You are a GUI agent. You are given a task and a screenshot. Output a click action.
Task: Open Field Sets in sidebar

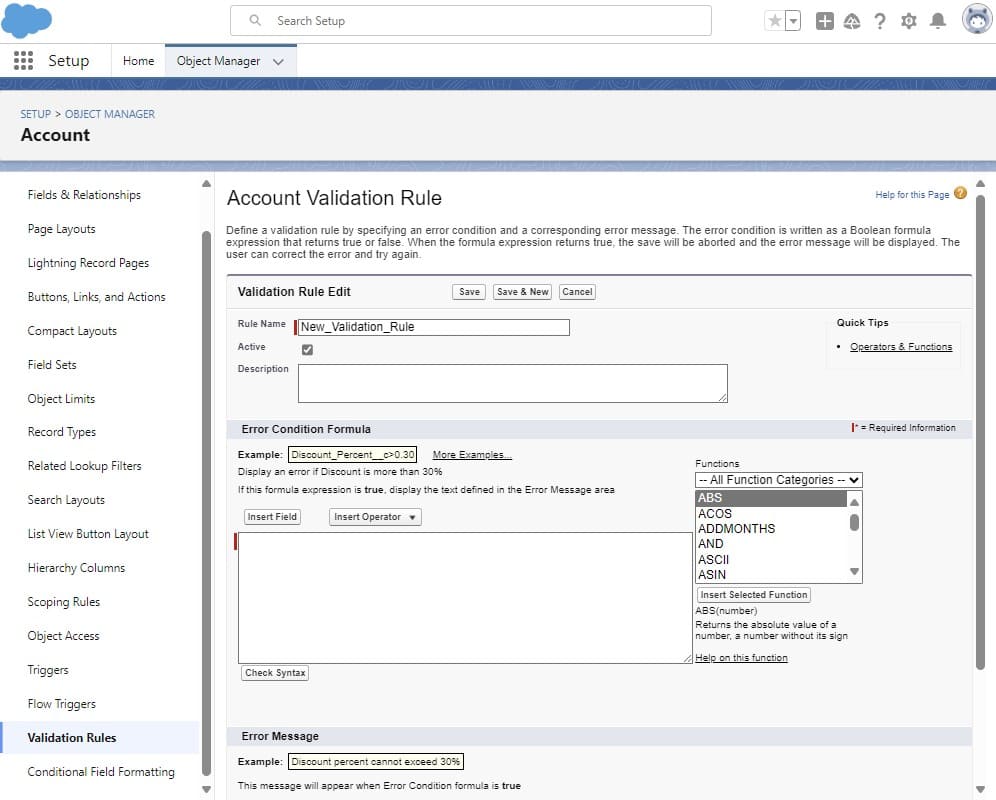52,365
